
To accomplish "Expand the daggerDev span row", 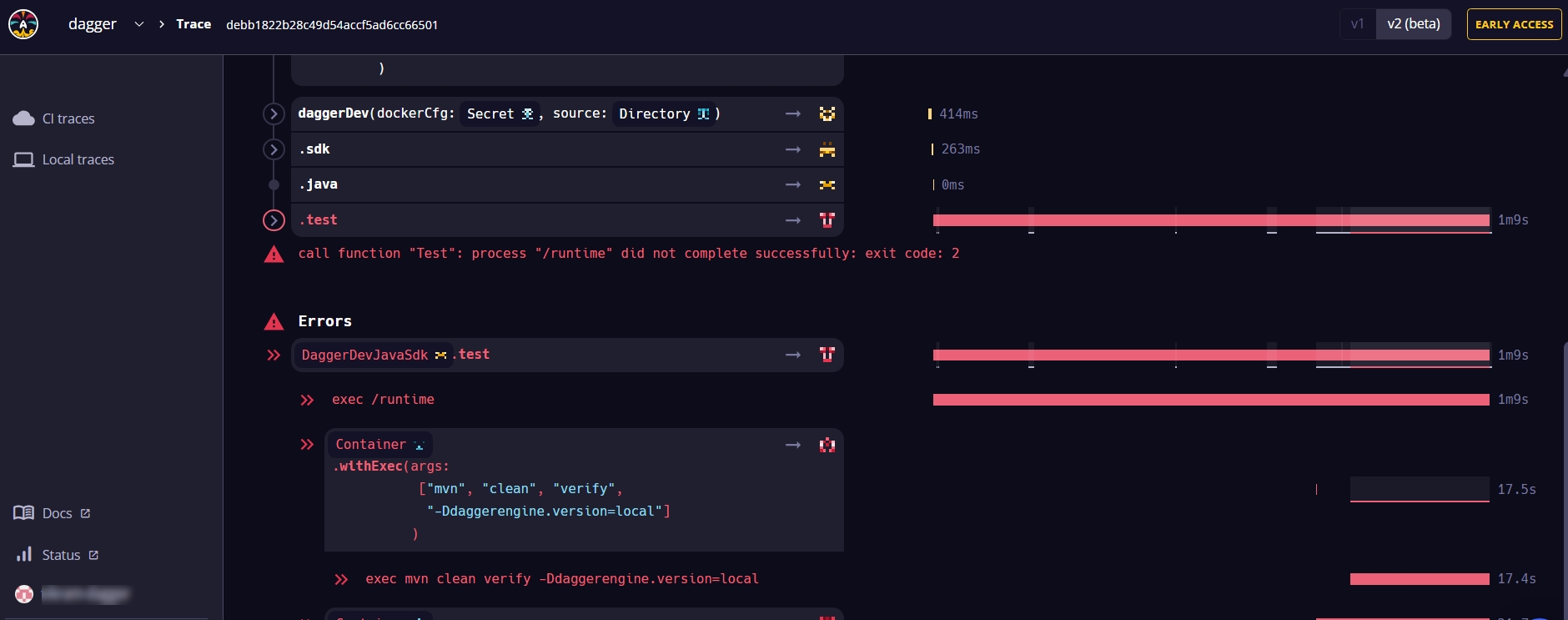I will [x=274, y=113].
